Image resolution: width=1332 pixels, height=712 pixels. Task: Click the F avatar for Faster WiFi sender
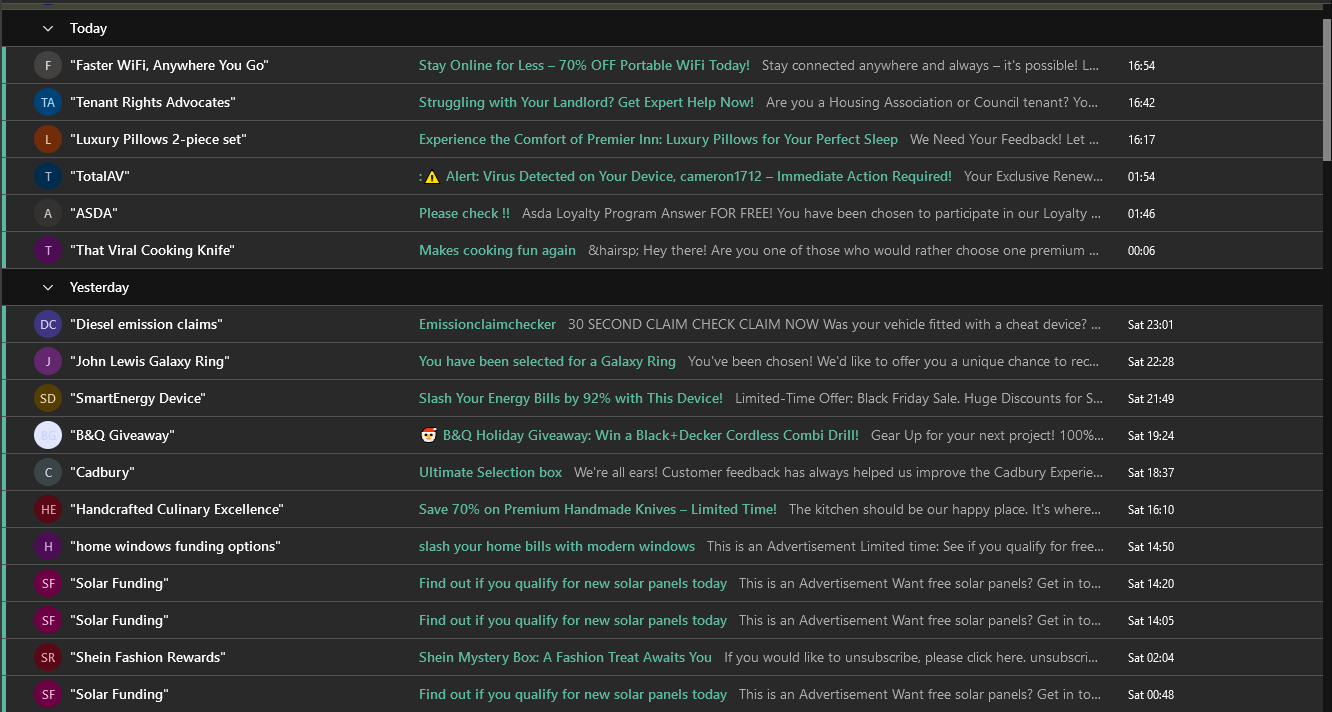click(x=48, y=66)
